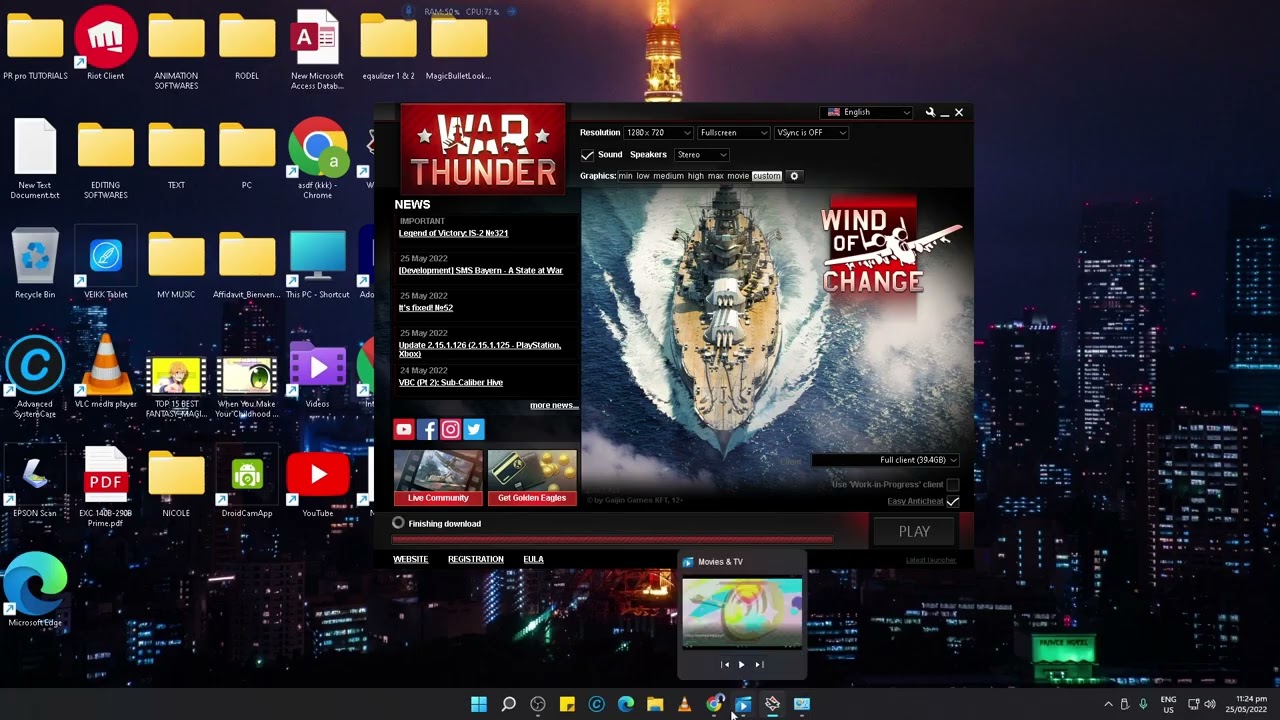Open the Speakers Stereo dropdown

tap(701, 155)
